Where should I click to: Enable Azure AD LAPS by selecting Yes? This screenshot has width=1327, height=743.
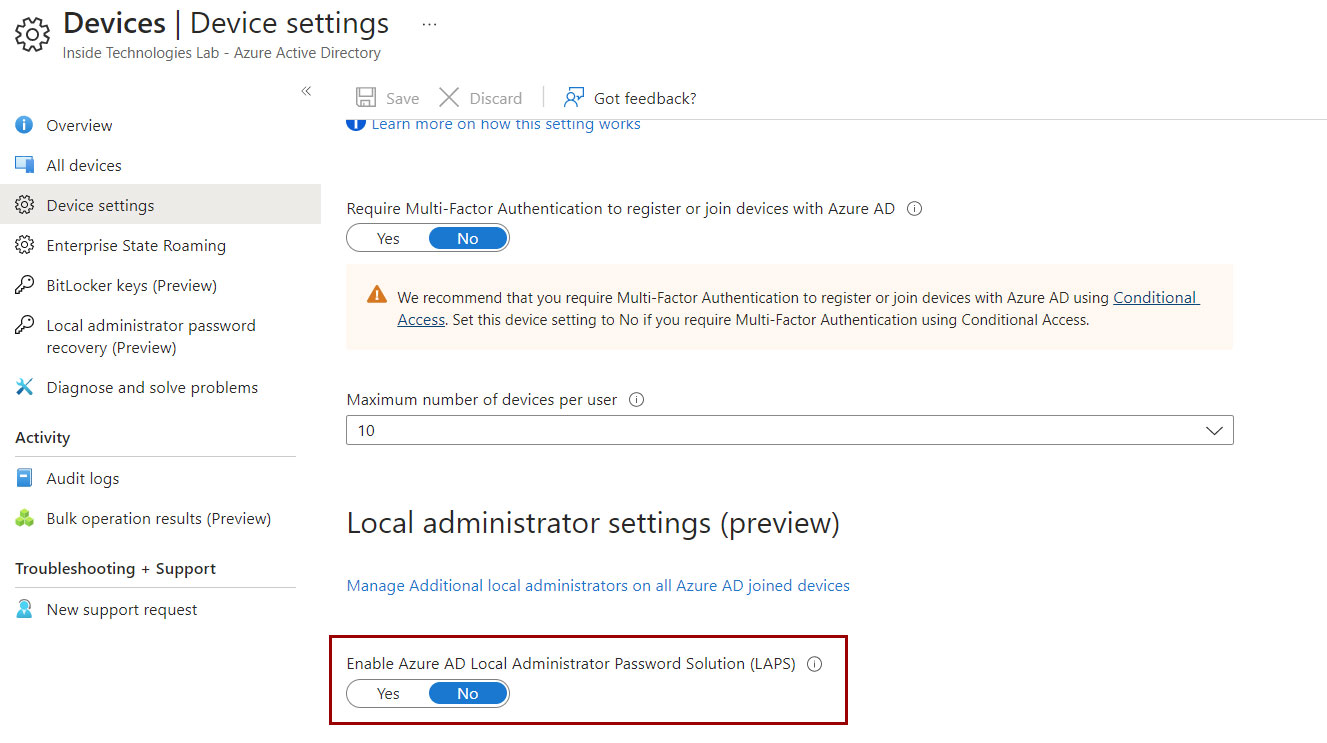tap(388, 693)
